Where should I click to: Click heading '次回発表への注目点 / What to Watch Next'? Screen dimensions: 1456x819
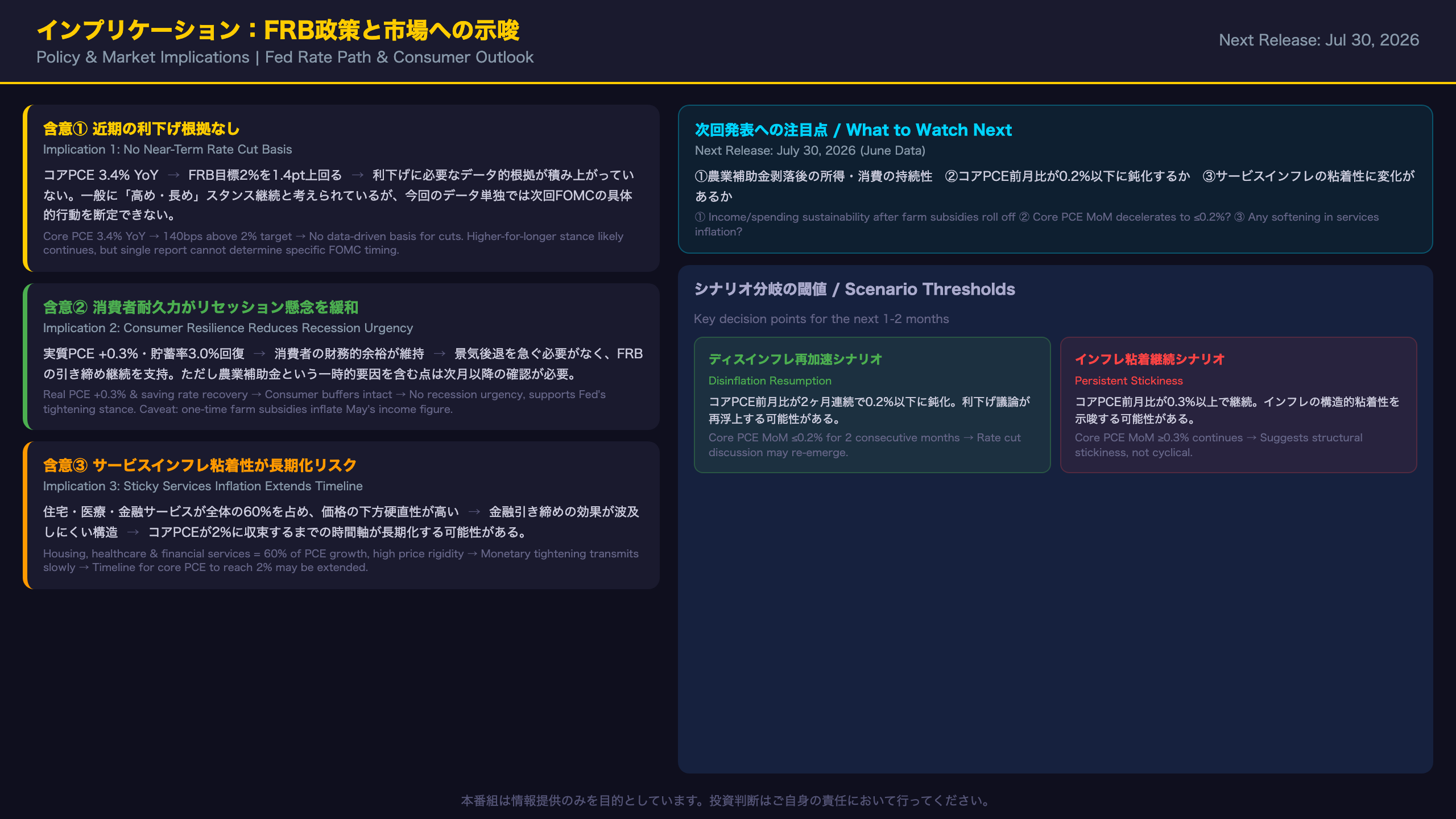pyautogui.click(x=853, y=130)
